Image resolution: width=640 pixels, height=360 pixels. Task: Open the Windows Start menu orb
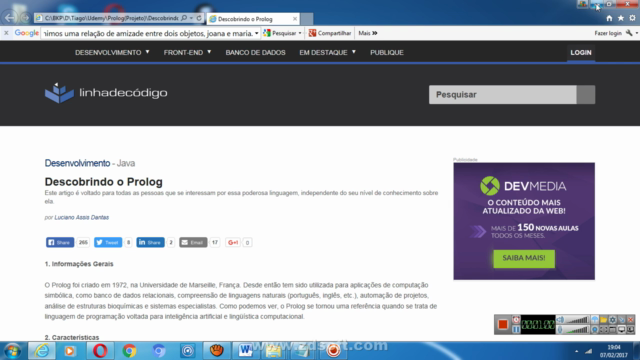click(x=12, y=351)
